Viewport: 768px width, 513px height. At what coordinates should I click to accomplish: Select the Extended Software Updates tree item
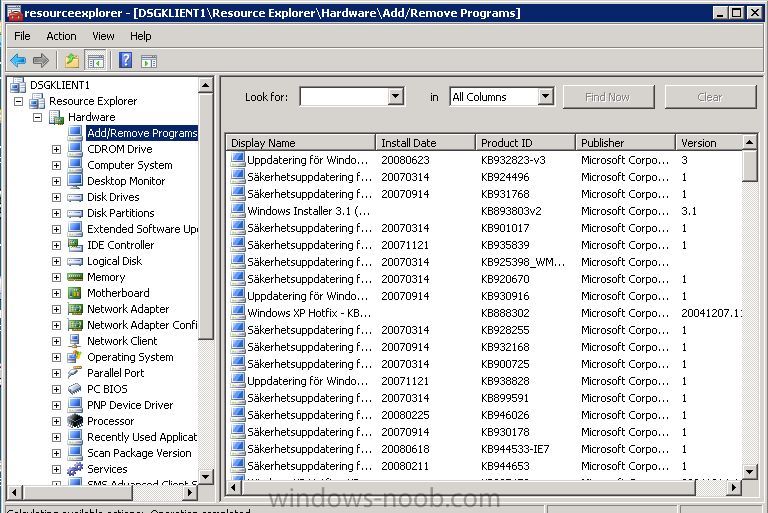click(142, 229)
